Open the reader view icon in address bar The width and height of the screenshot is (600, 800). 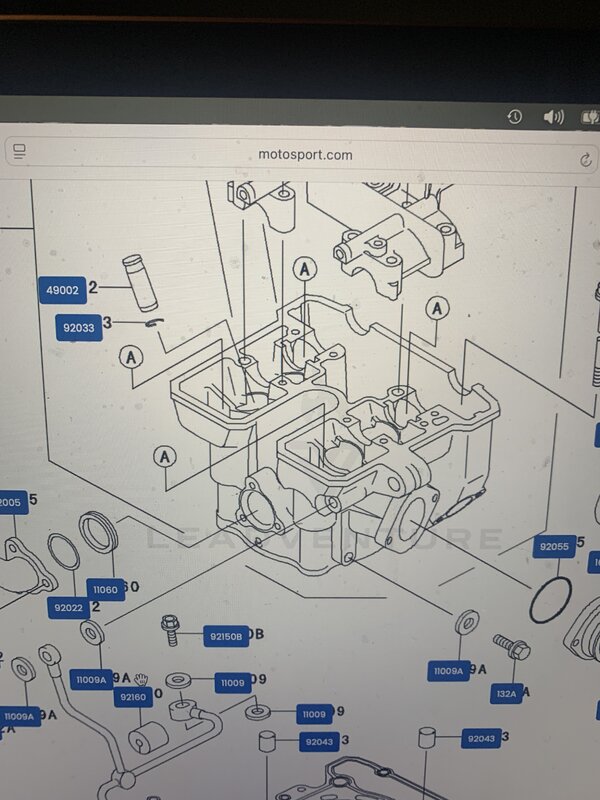[x=19, y=151]
